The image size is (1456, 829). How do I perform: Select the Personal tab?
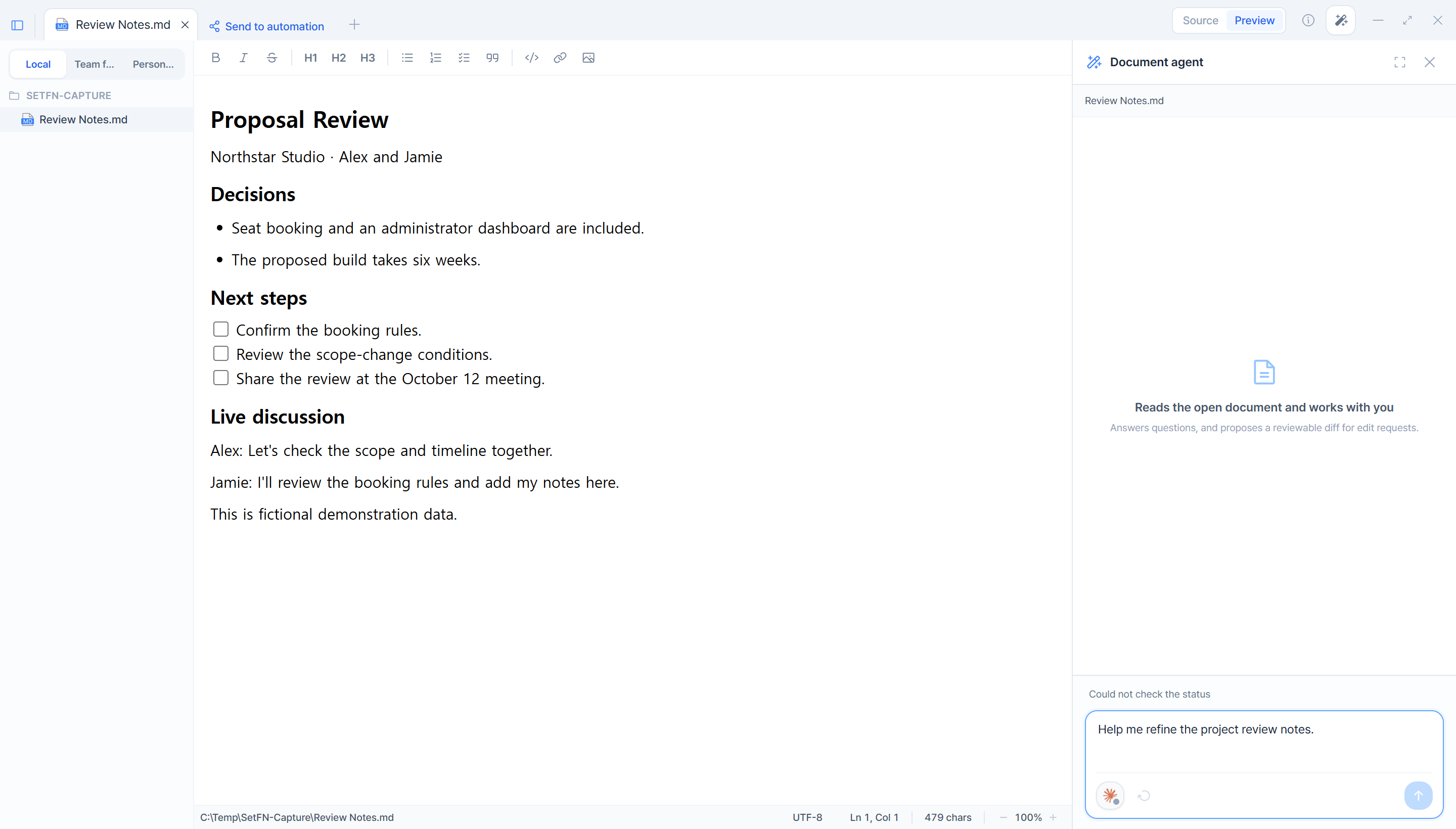tap(153, 64)
